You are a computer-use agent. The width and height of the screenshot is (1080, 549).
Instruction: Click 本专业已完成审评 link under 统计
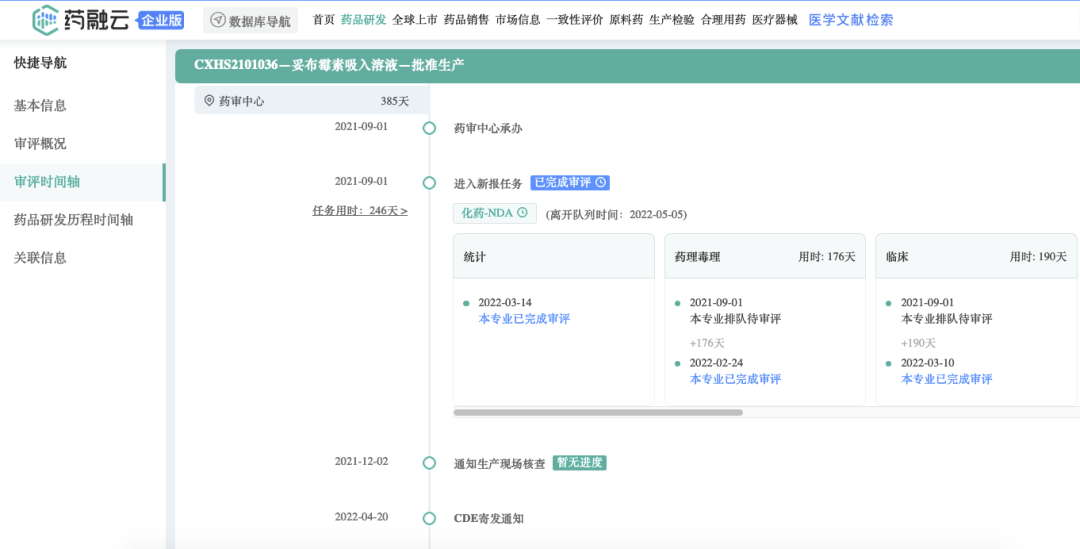[524, 319]
